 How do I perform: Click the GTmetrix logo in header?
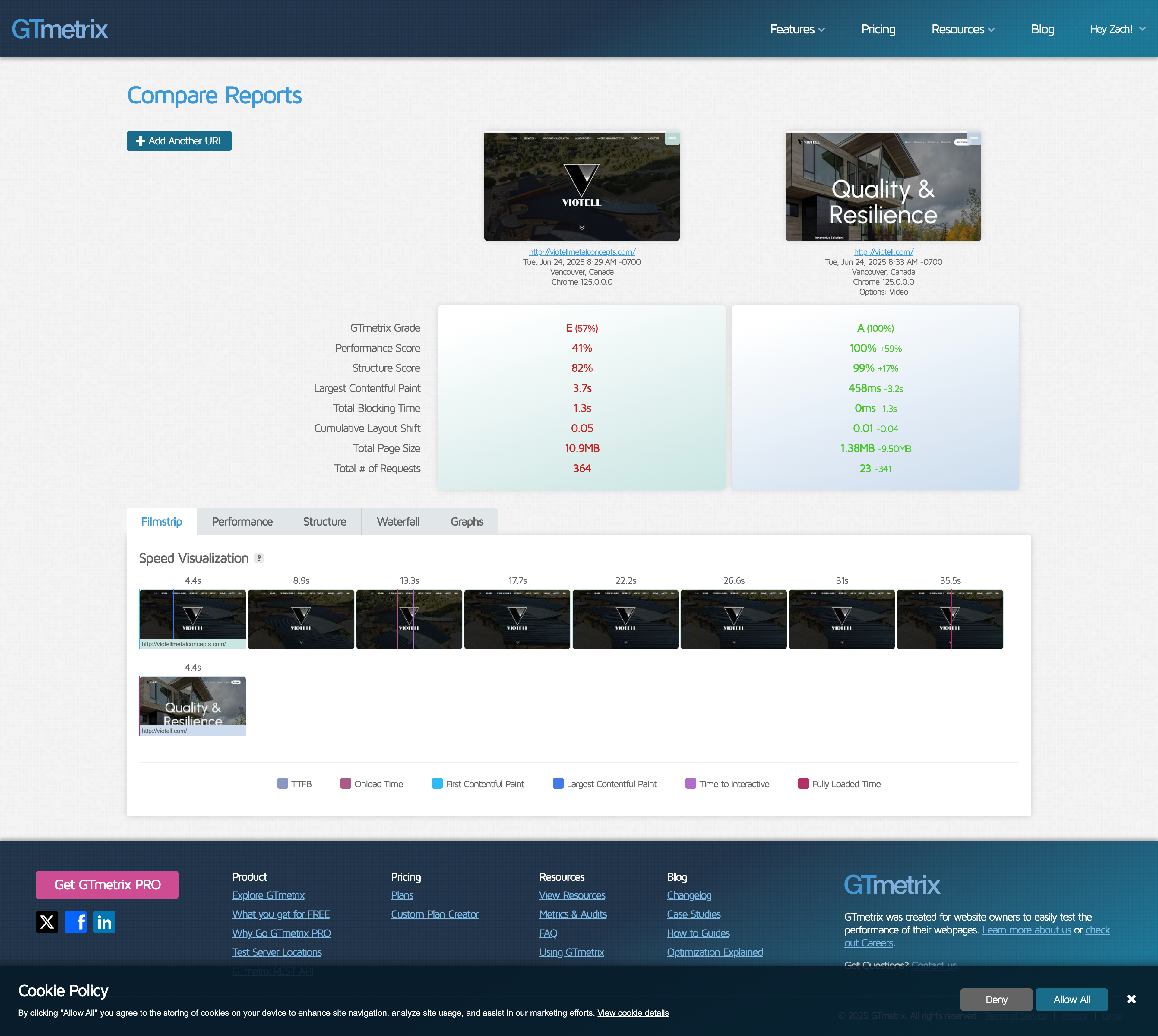(60, 29)
